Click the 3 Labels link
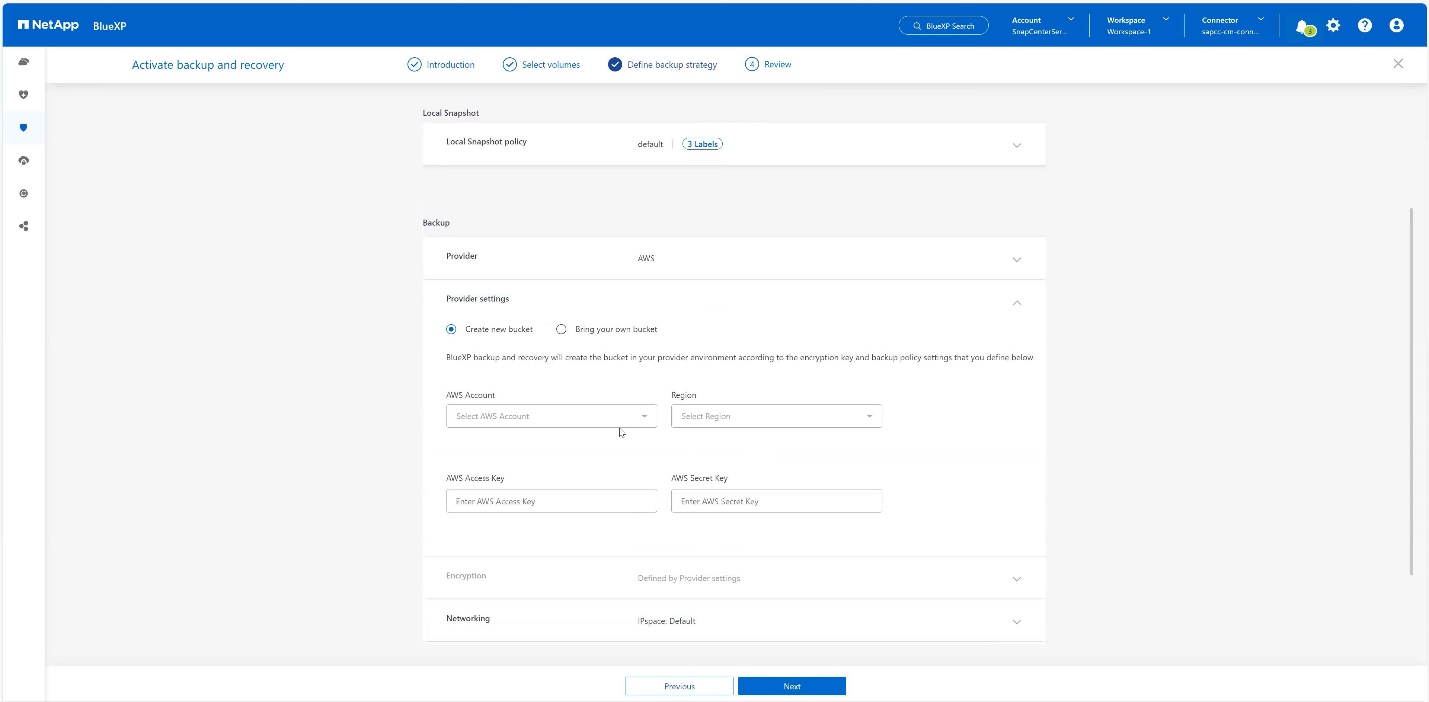 tap(702, 144)
